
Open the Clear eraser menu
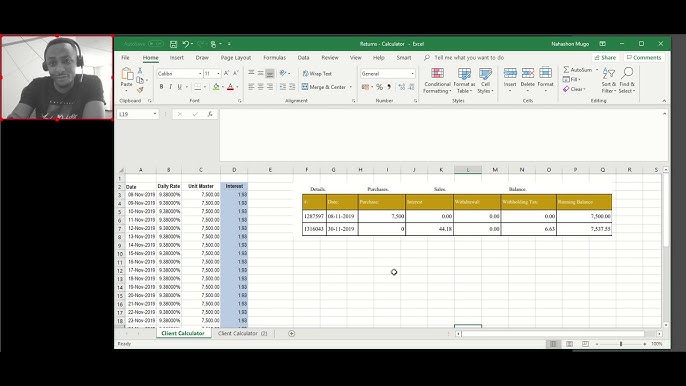574,89
